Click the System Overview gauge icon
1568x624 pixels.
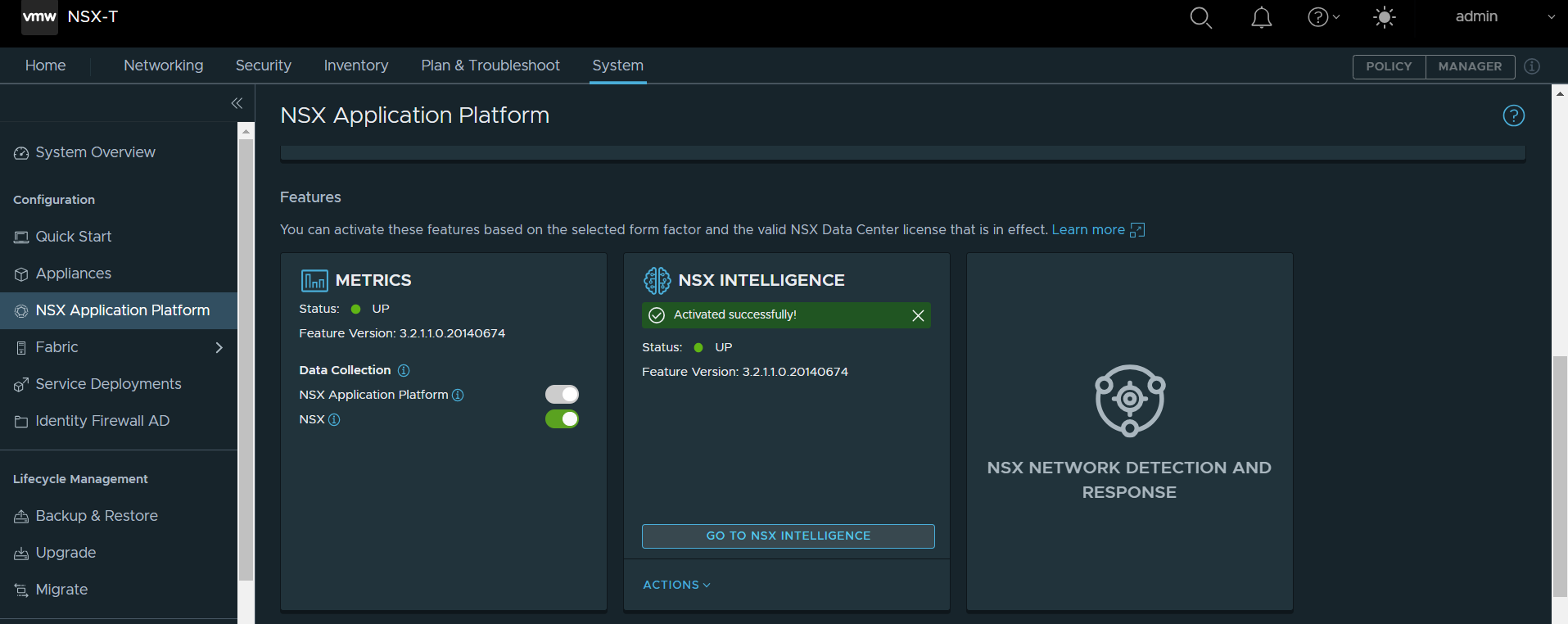[21, 153]
